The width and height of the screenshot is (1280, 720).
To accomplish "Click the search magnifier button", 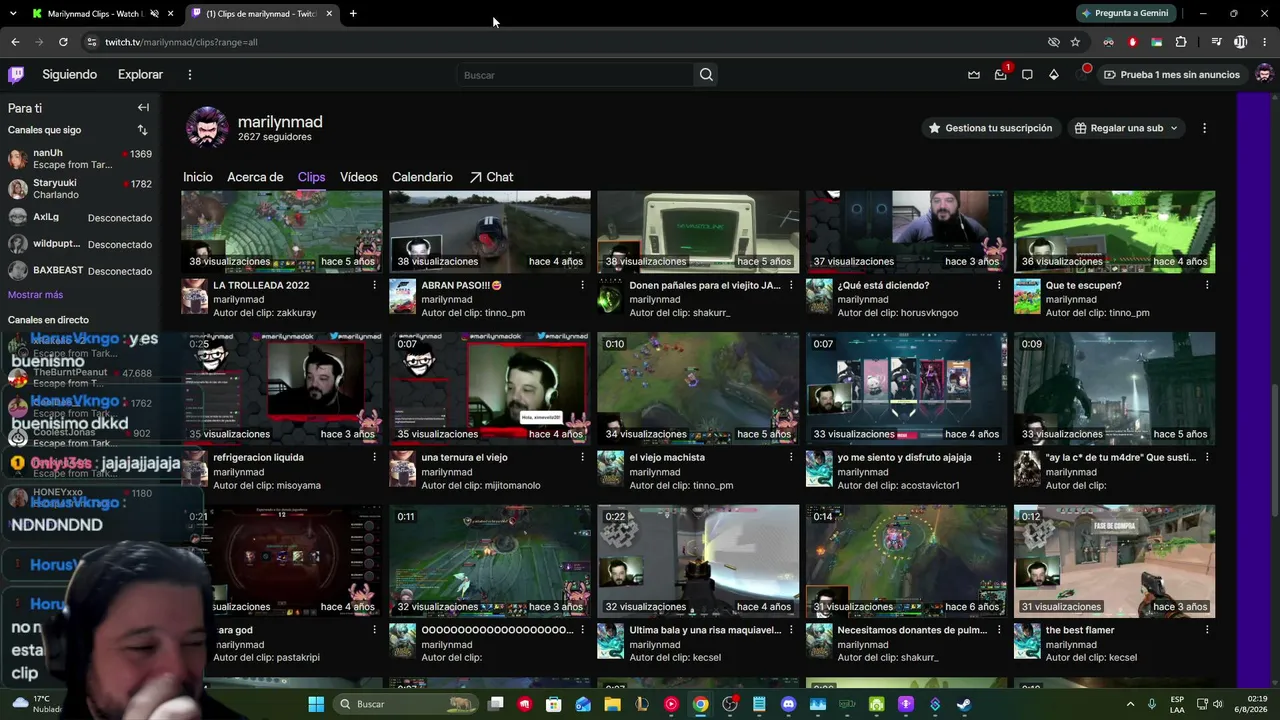I will (706, 75).
